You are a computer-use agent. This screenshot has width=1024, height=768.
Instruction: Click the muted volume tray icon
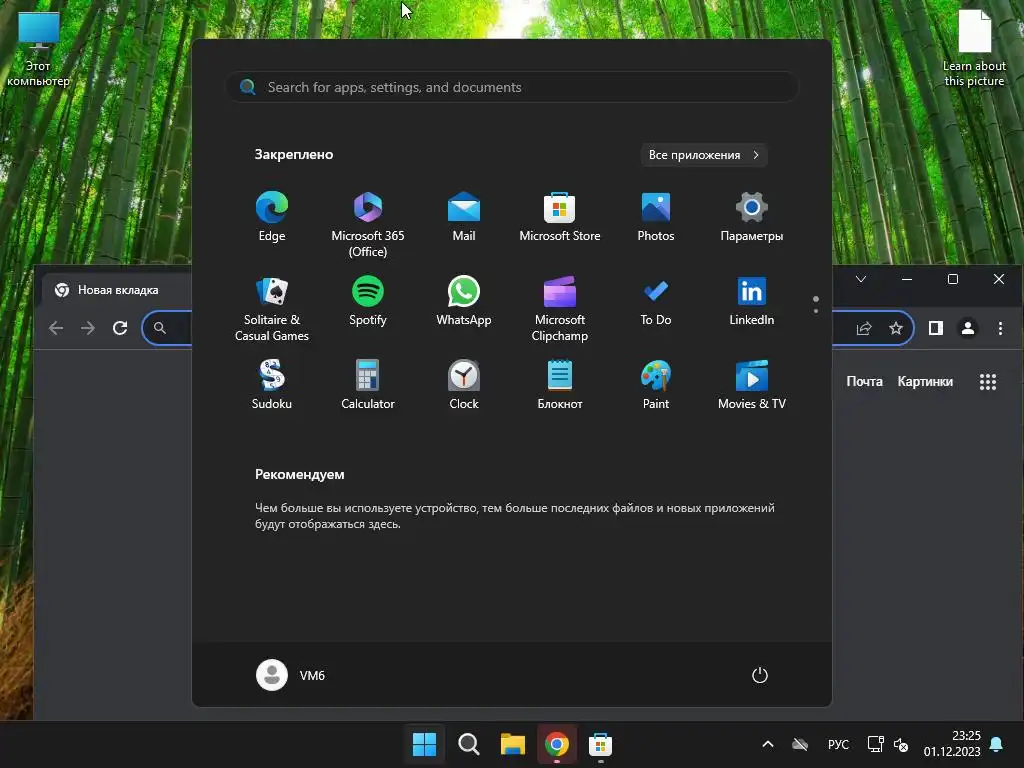click(901, 744)
